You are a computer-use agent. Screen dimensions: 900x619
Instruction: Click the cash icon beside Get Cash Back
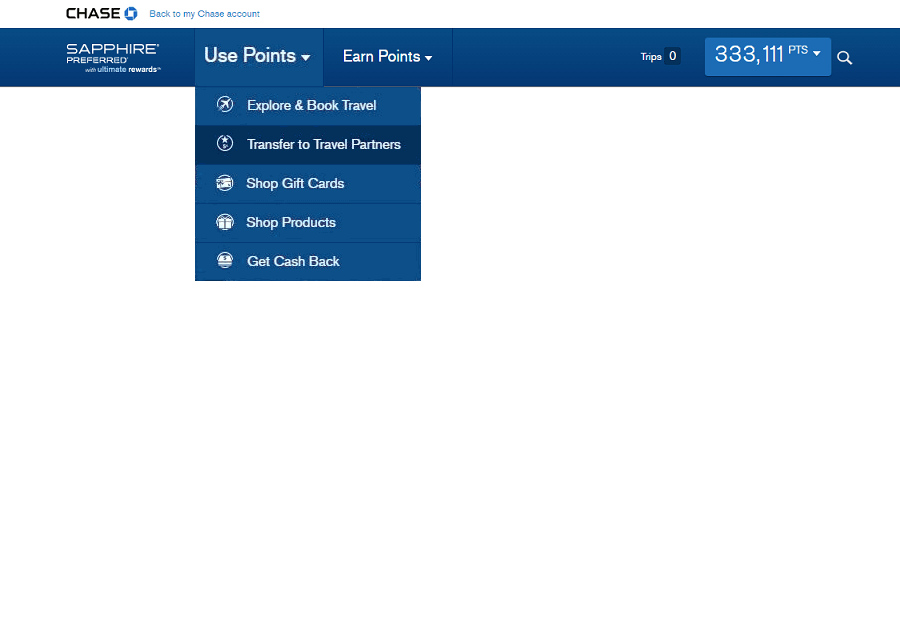point(225,261)
